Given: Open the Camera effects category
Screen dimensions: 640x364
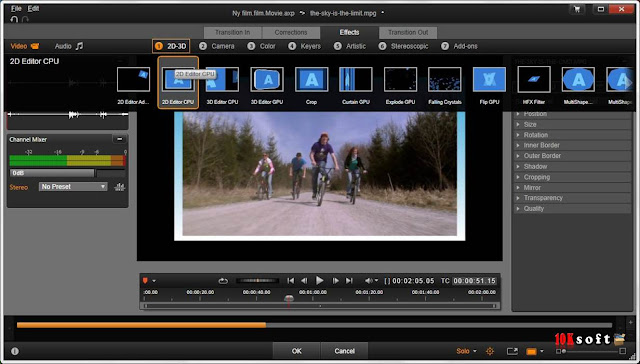Looking at the screenshot, I should coord(217,46).
